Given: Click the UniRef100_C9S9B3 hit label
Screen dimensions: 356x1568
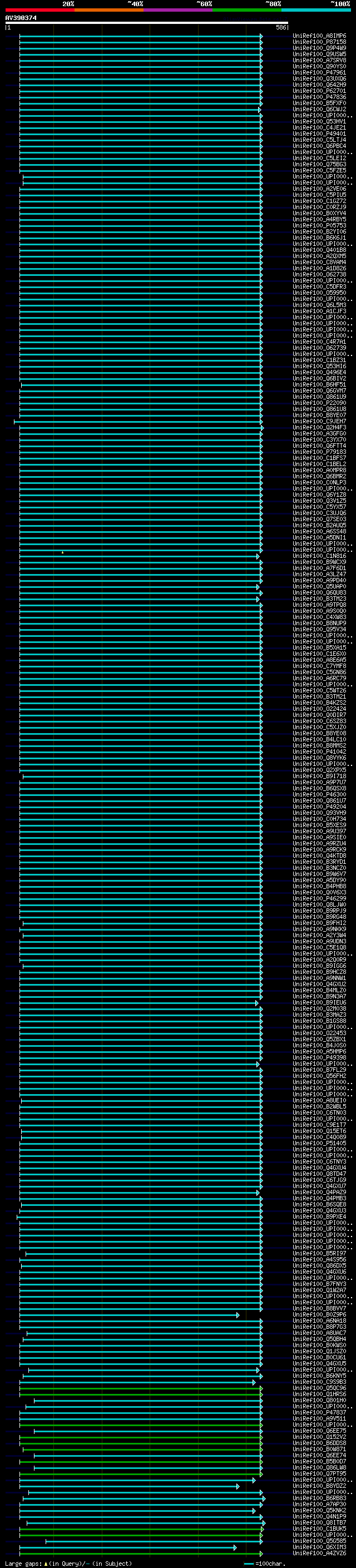Looking at the screenshot, I should point(319,1382).
